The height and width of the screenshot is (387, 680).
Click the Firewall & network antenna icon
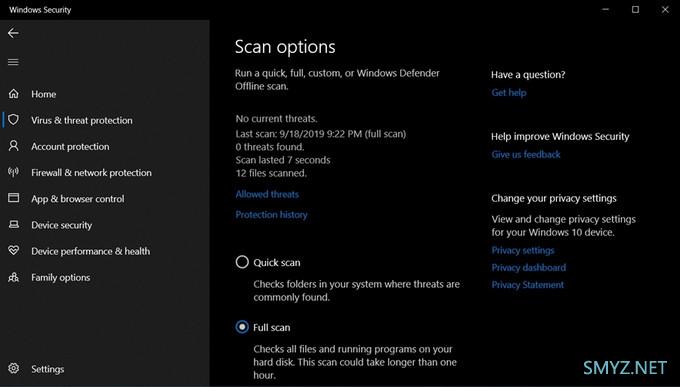coord(13,172)
